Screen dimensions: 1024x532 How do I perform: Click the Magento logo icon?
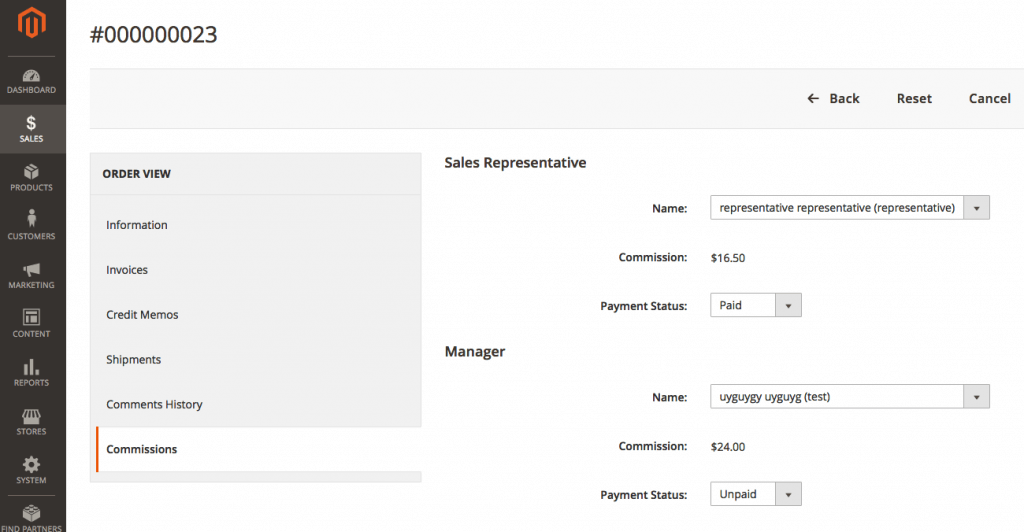coord(32,22)
